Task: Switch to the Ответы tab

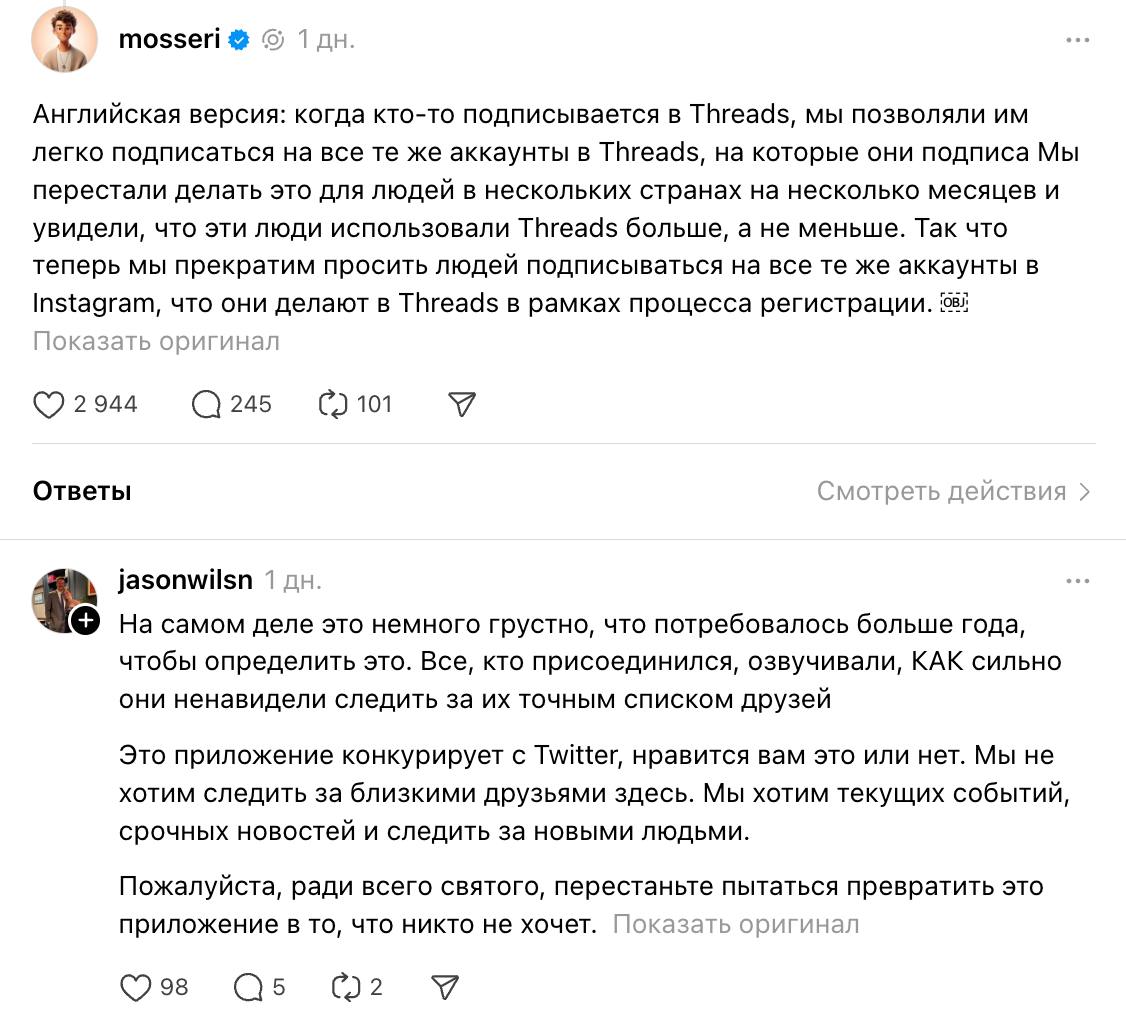Action: [81, 491]
